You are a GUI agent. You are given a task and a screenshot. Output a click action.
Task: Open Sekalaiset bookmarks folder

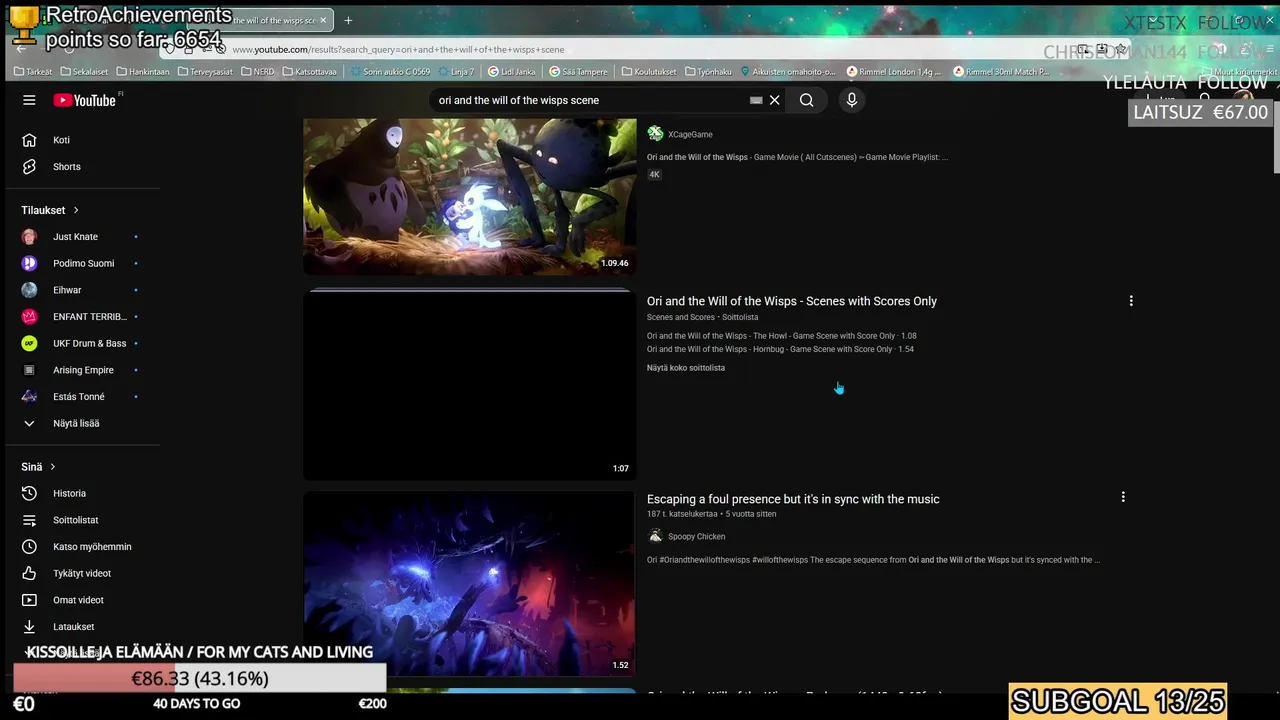pyautogui.click(x=84, y=72)
